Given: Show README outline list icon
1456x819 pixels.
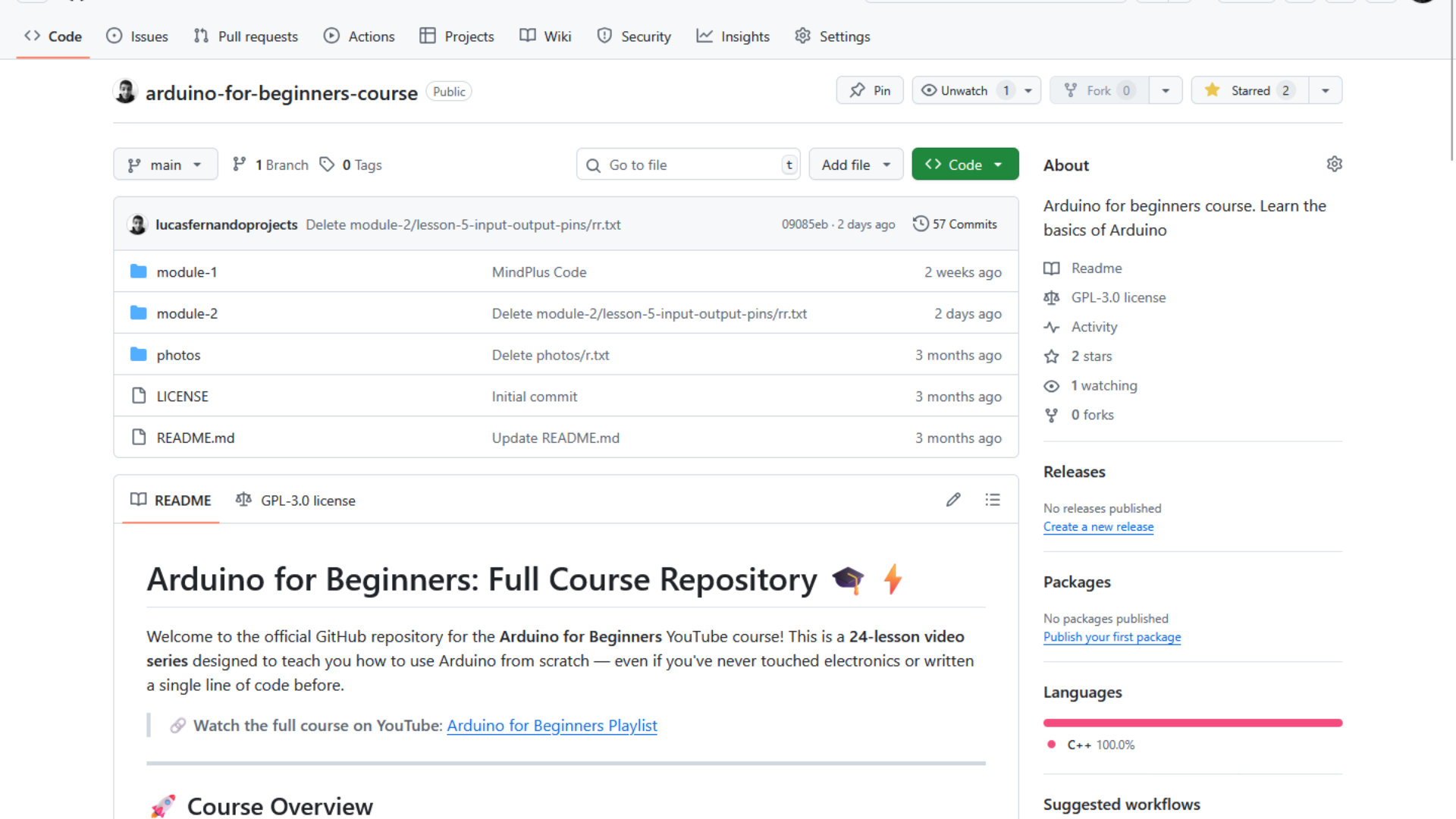Looking at the screenshot, I should tap(993, 500).
